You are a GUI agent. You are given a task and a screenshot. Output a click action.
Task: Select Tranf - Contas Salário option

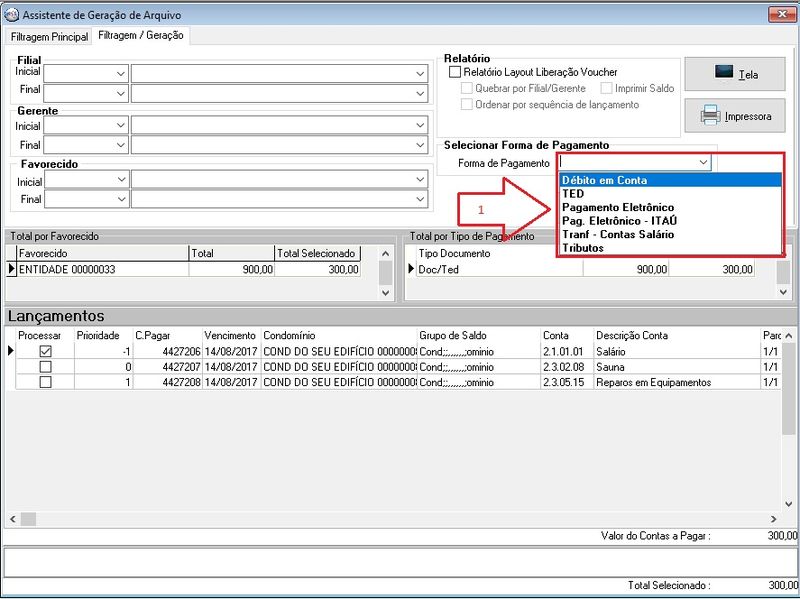pyautogui.click(x=618, y=234)
